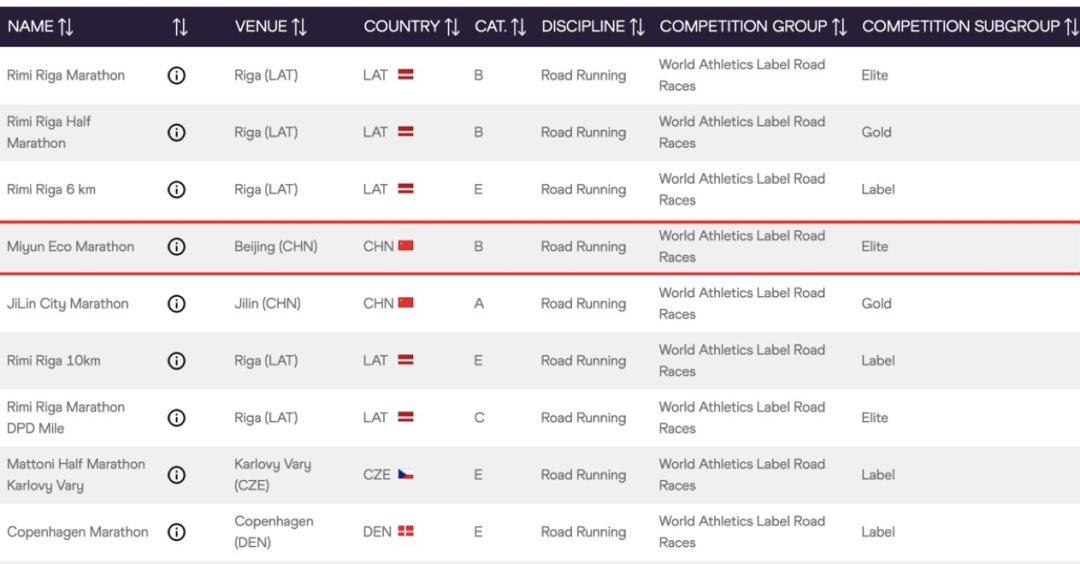Click info icon for Rimi Riga Half Marathon

point(177,132)
